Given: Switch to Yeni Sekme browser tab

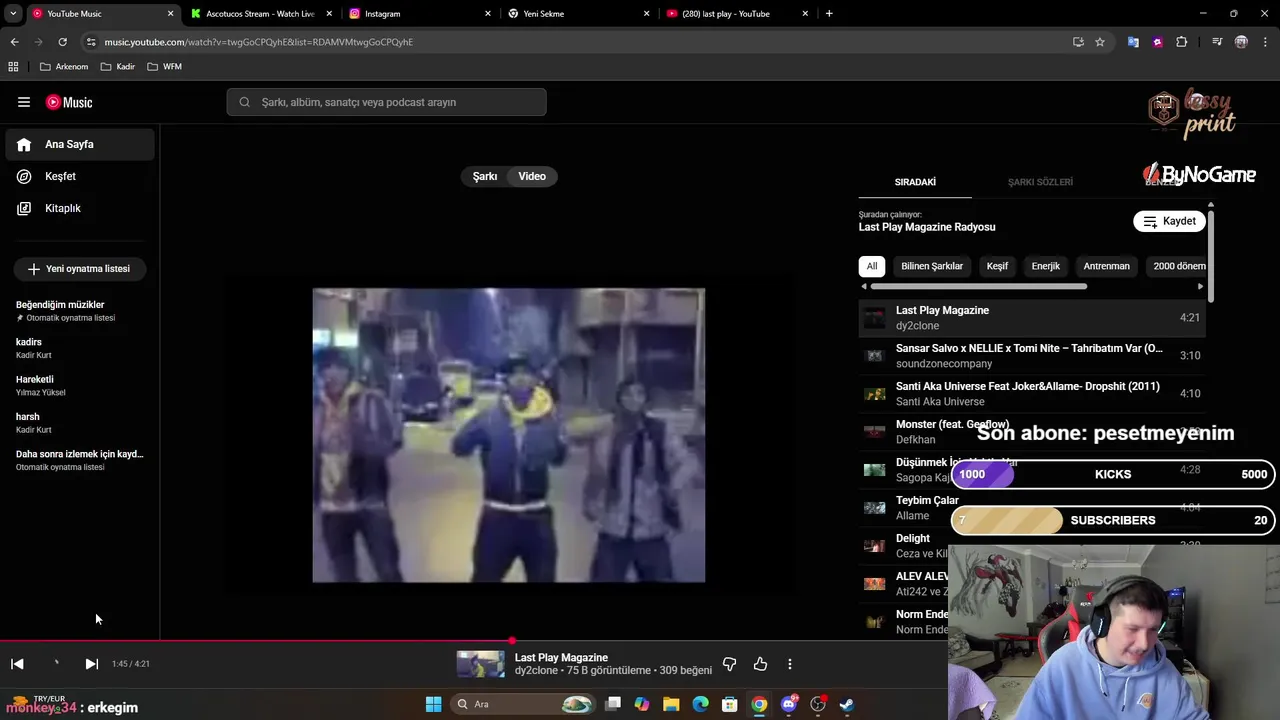Looking at the screenshot, I should click(x=578, y=14).
